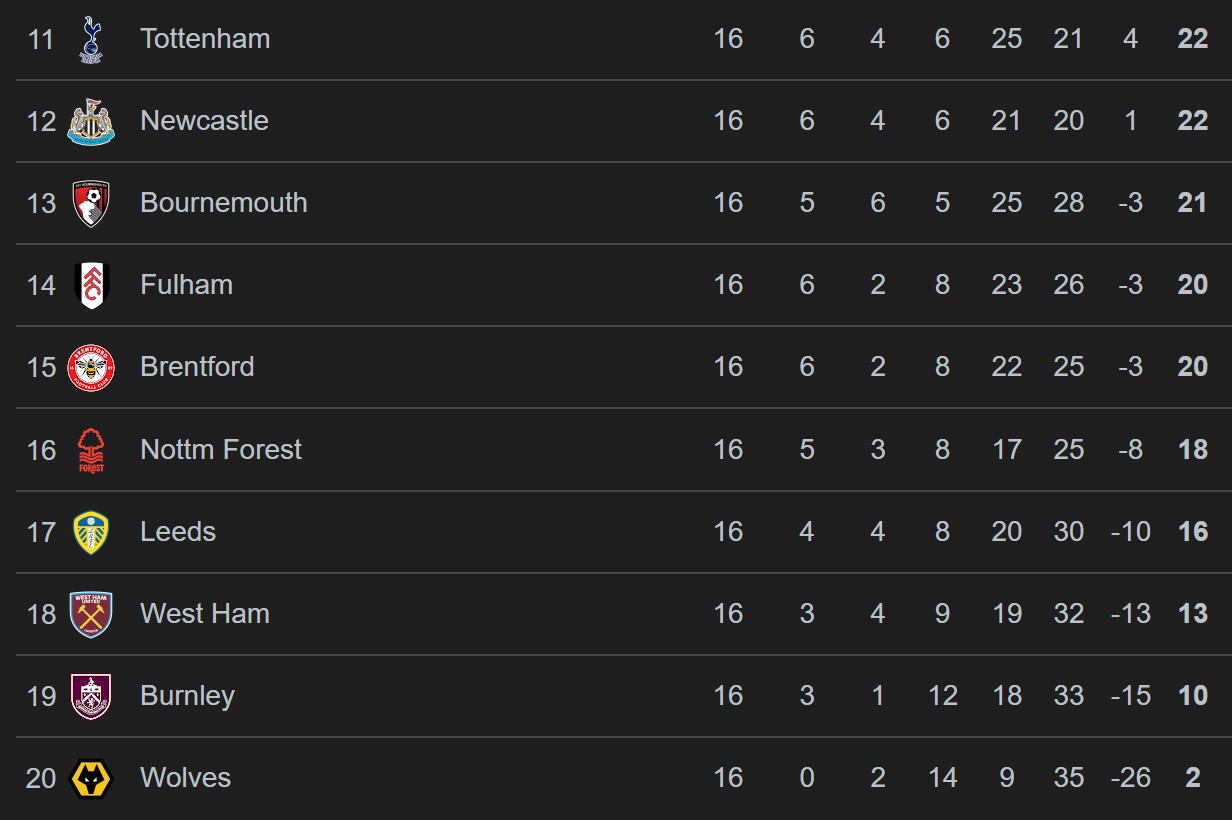Open the Burnley club badge
The image size is (1232, 820).
coord(91,696)
